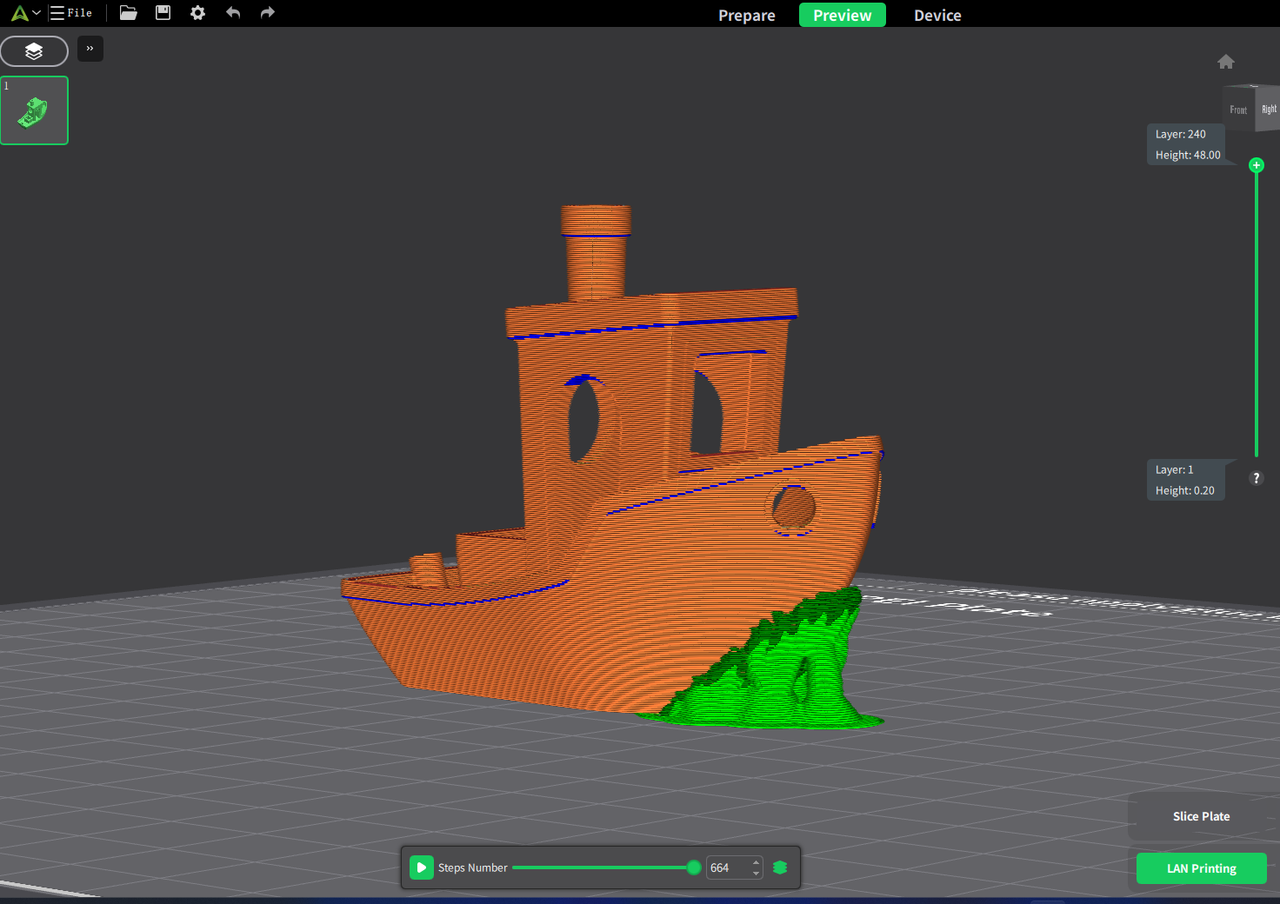Increase steps number with up arrow

click(x=756, y=863)
